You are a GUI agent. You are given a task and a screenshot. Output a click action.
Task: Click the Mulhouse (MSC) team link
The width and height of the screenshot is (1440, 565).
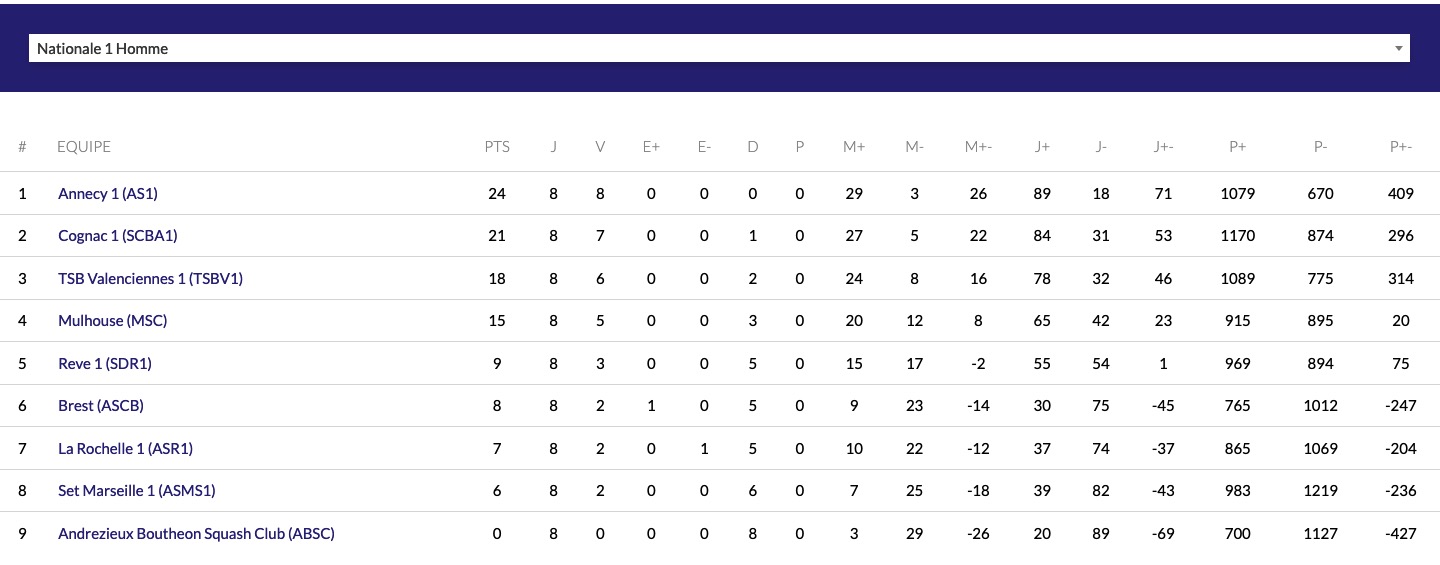tap(113, 321)
